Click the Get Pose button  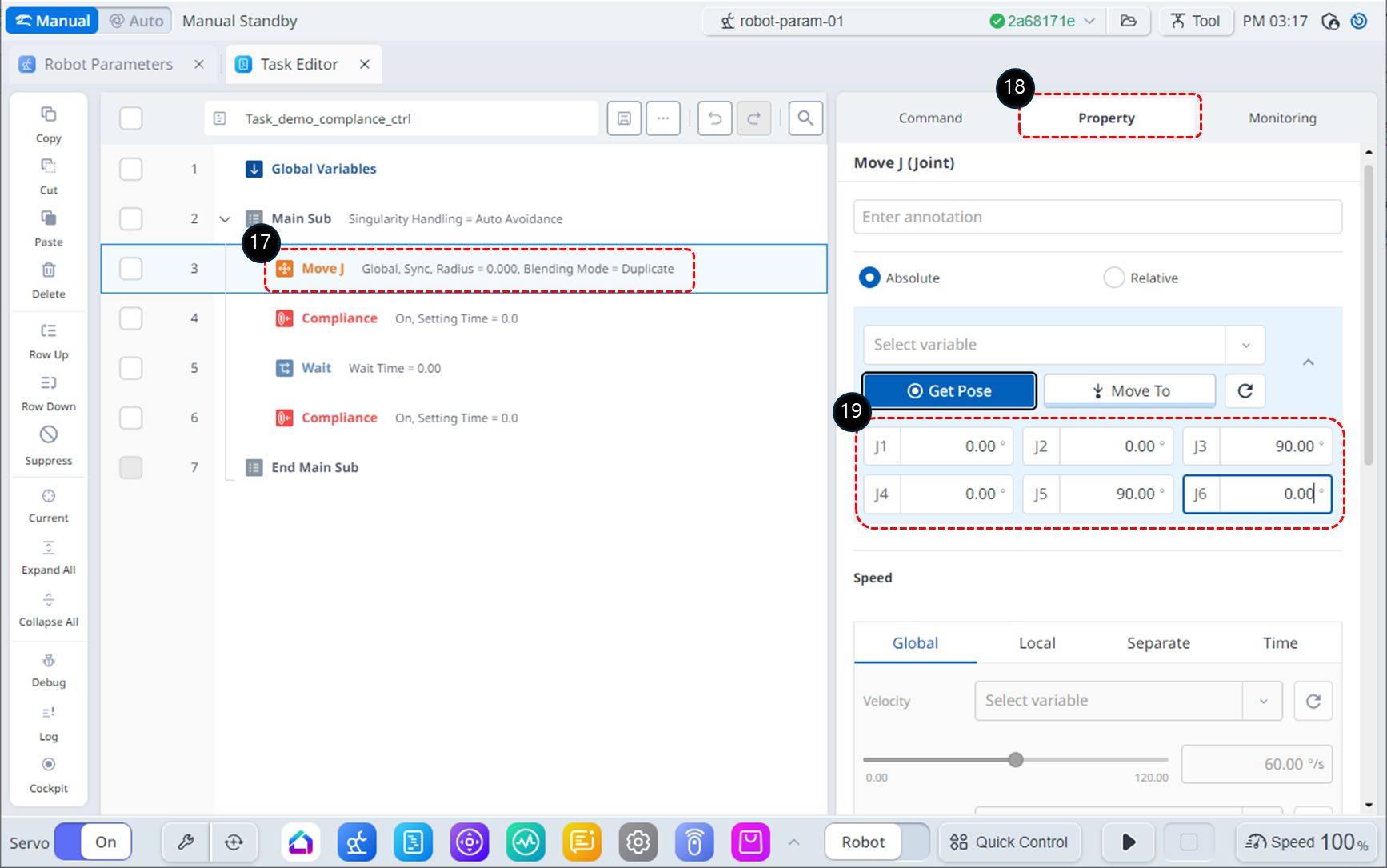[949, 390]
